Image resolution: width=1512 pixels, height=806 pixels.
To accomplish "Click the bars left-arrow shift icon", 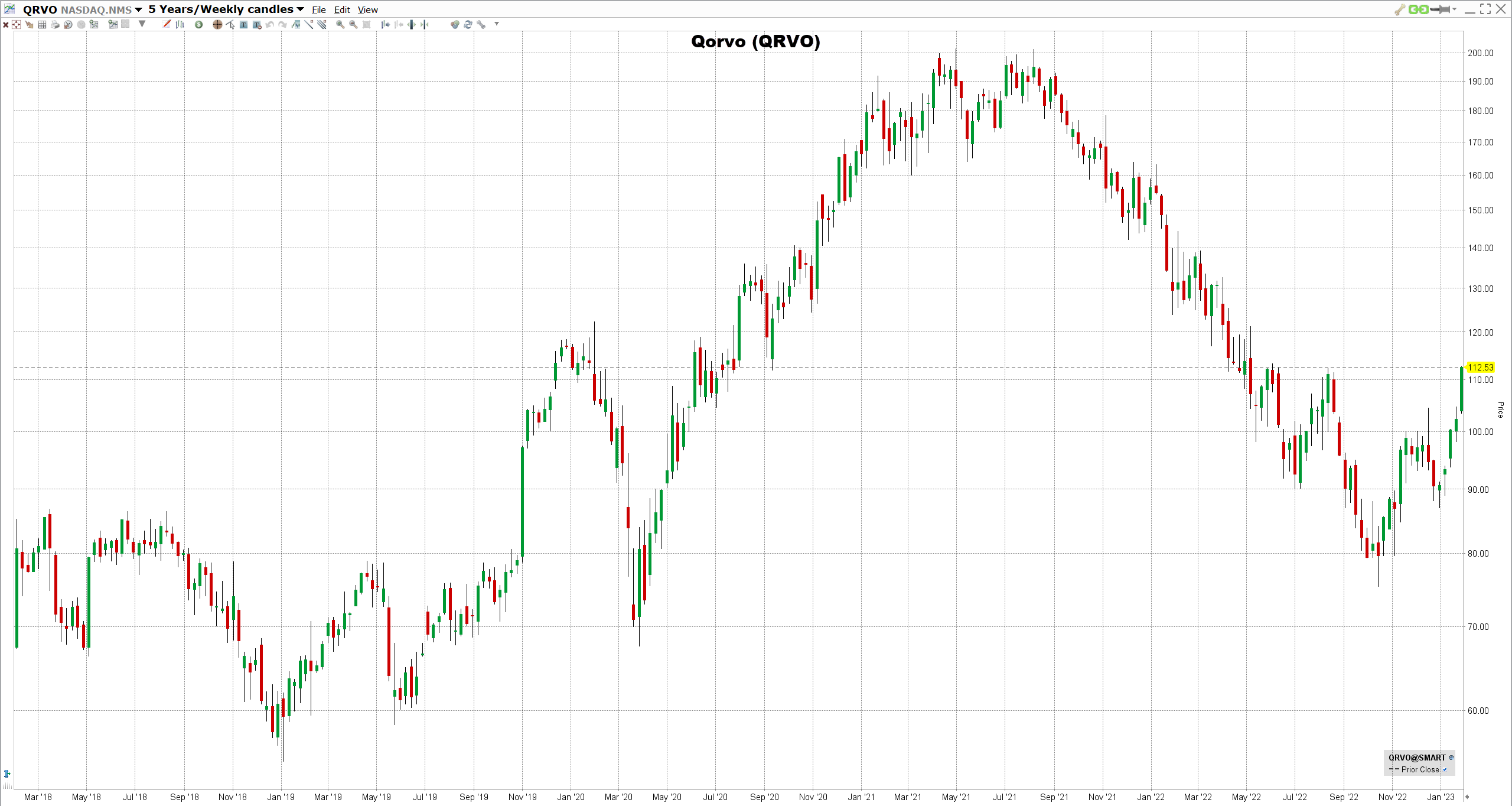I will pyautogui.click(x=399, y=25).
